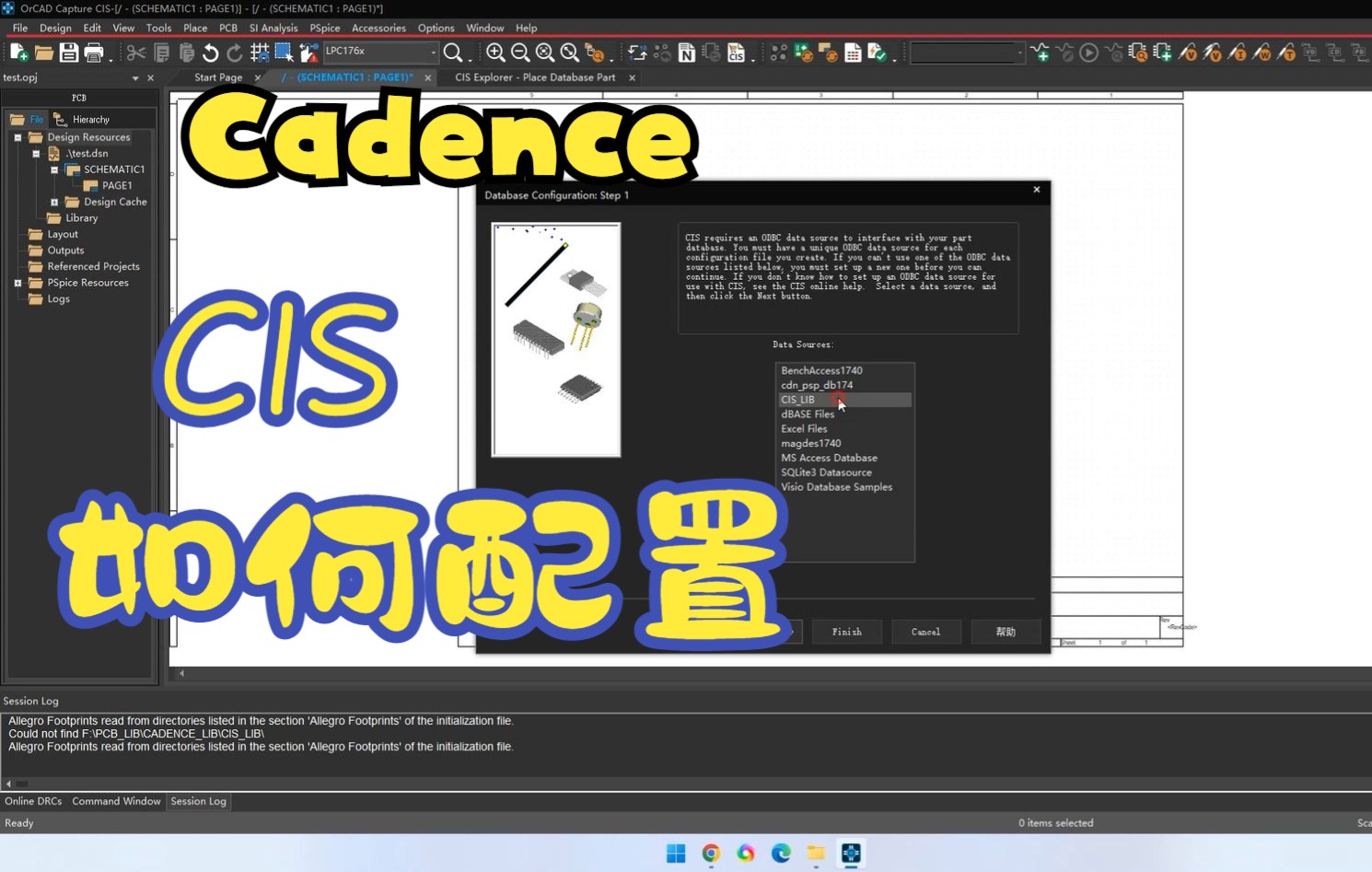Open Google Chrome from the taskbar

coord(711,854)
